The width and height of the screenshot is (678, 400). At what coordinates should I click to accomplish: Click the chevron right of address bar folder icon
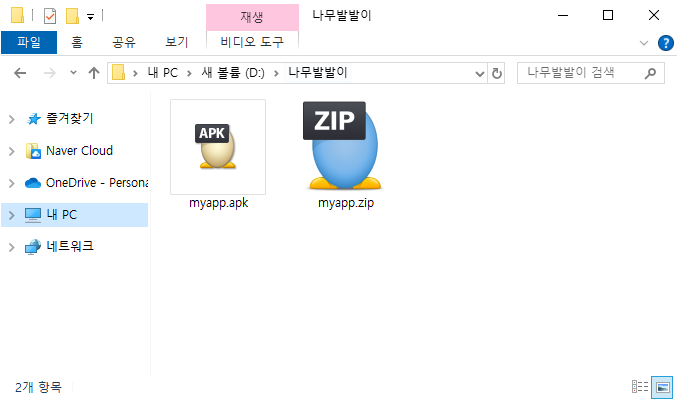[135, 74]
